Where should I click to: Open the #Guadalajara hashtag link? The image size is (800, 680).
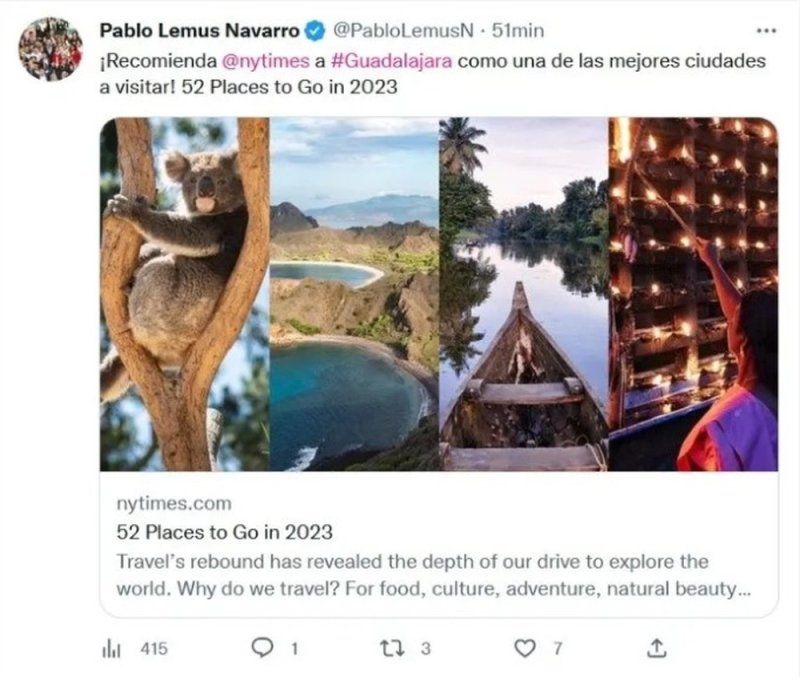point(393,61)
